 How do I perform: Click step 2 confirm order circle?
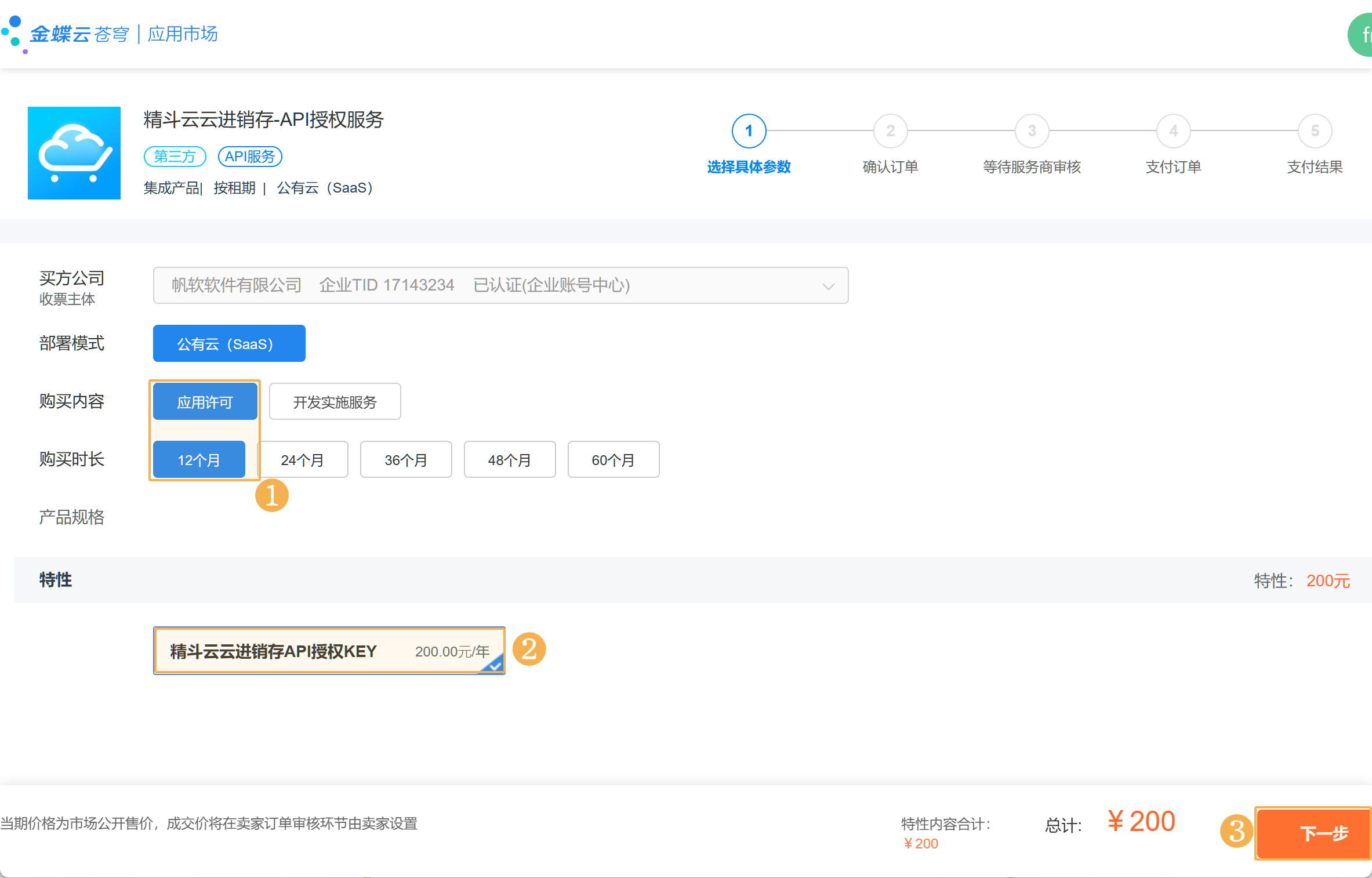890,131
